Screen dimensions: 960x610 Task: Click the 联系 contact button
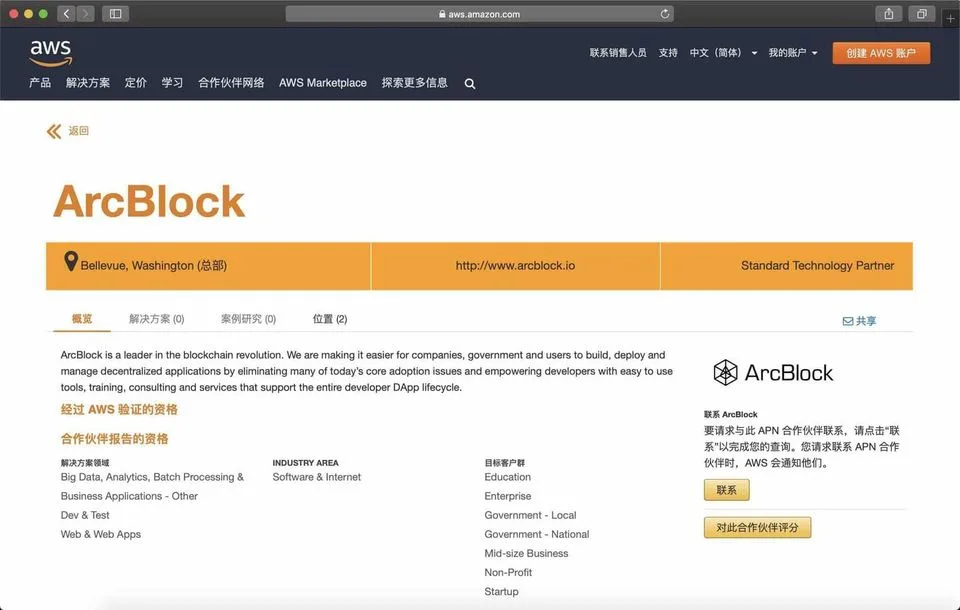[727, 490]
